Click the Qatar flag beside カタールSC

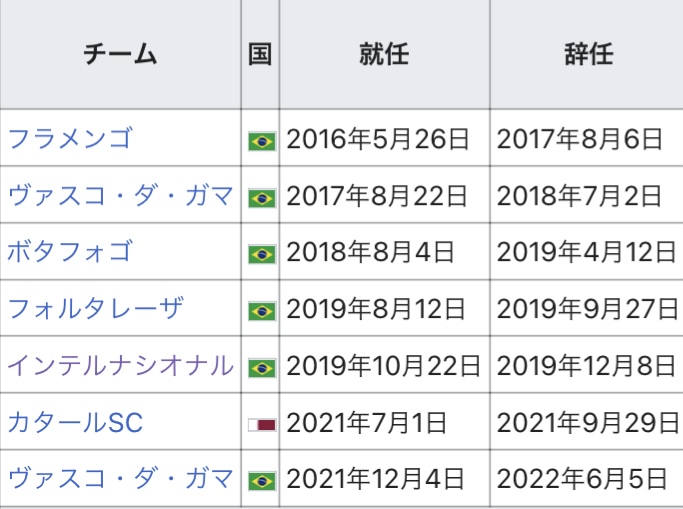click(x=261, y=424)
